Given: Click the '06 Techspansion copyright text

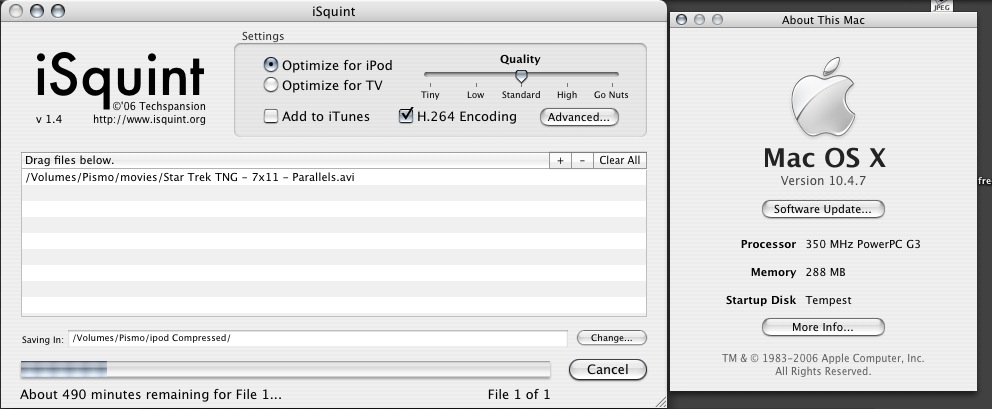Looking at the screenshot, I should 159,106.
